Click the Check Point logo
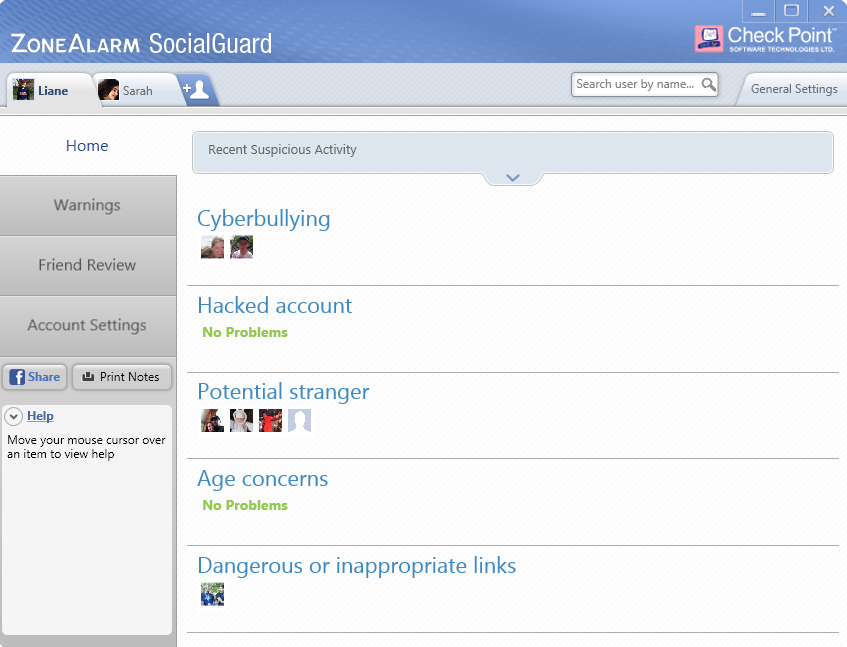 click(765, 38)
